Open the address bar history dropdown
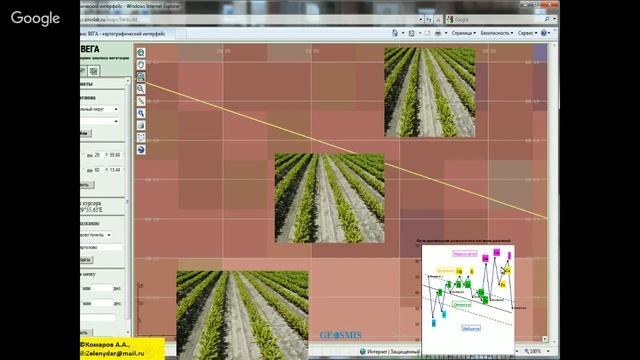 point(420,19)
